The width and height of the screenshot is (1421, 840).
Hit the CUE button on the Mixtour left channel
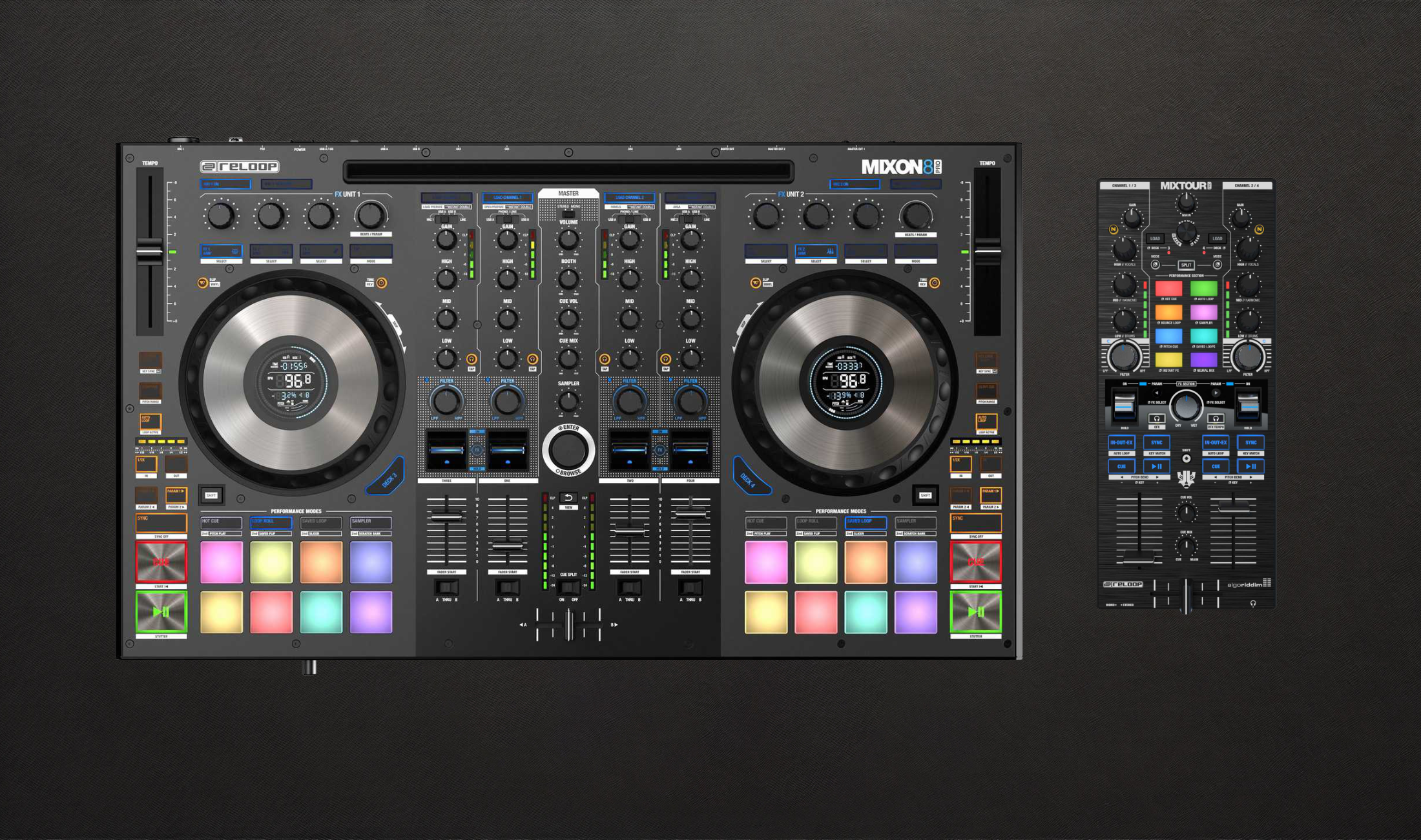[x=1123, y=466]
